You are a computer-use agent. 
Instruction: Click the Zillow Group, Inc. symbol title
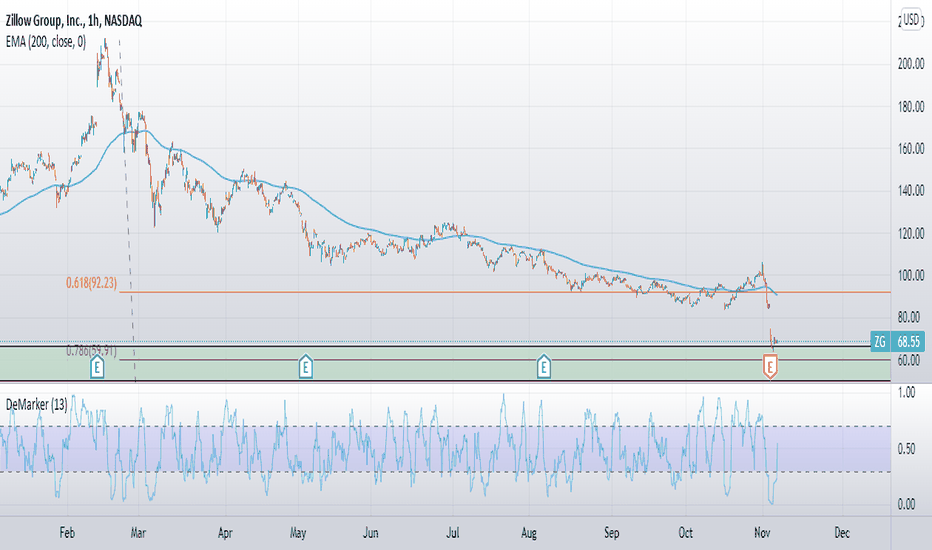tap(74, 21)
